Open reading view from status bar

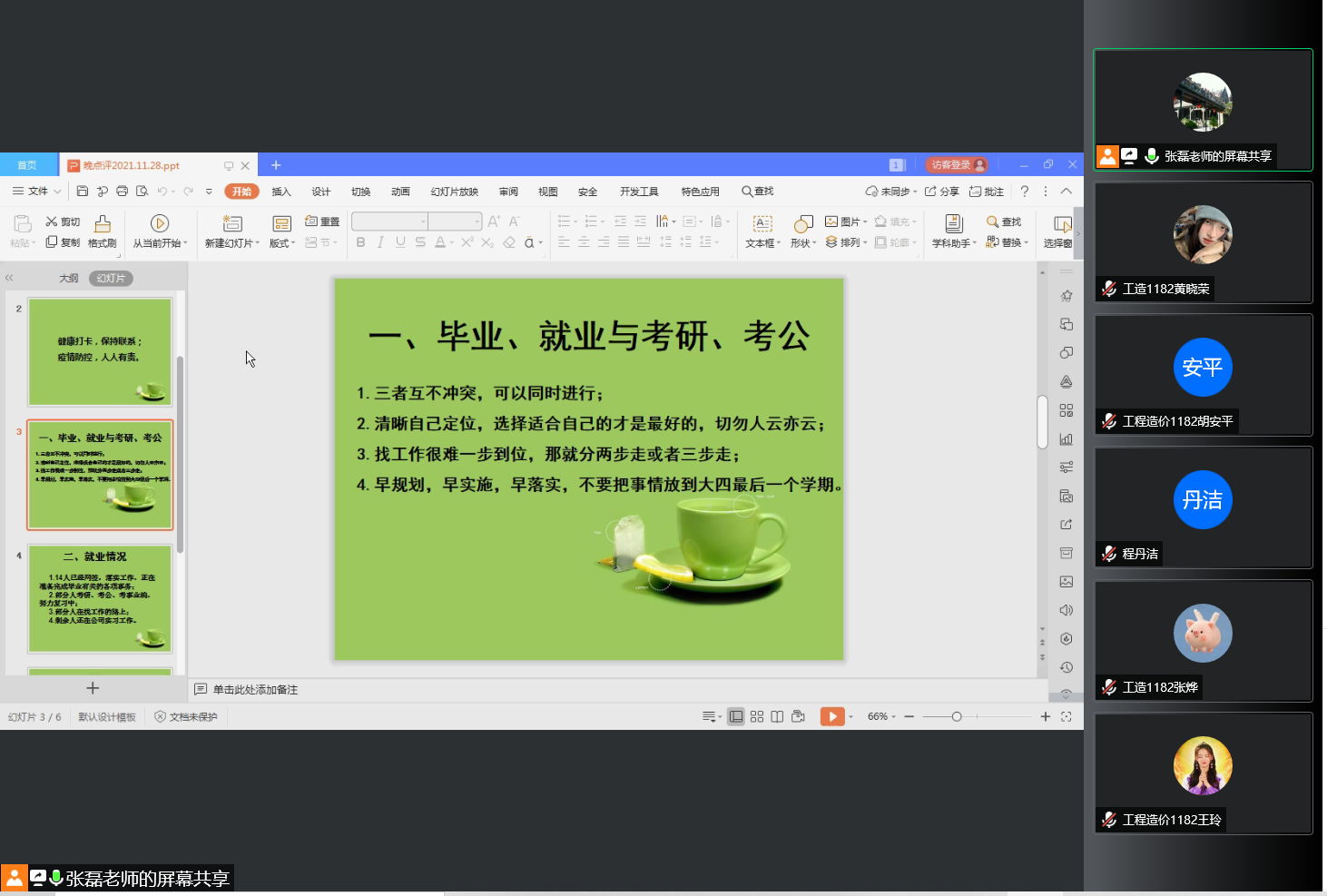(x=777, y=717)
